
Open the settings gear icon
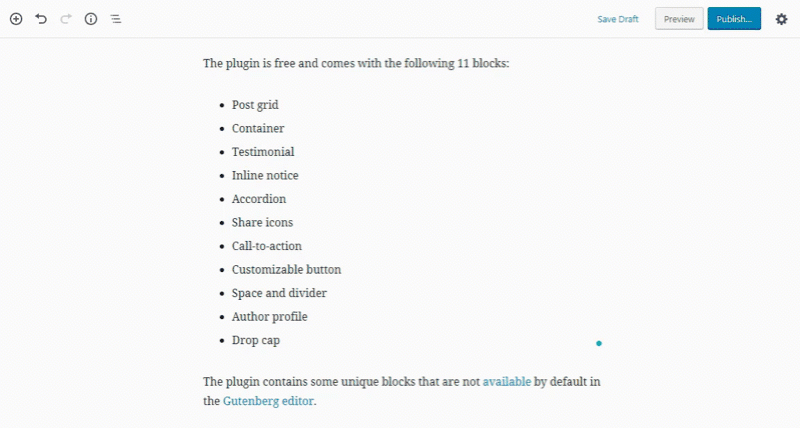(x=781, y=19)
